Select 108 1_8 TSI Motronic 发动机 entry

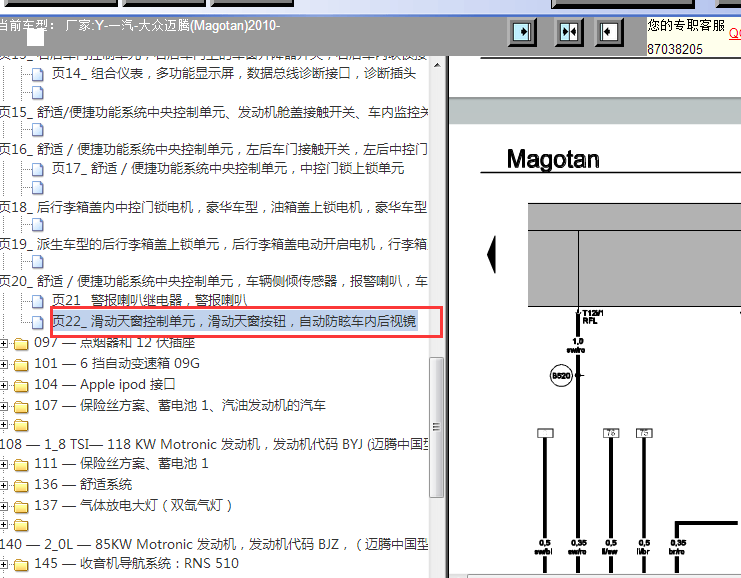pos(214,444)
